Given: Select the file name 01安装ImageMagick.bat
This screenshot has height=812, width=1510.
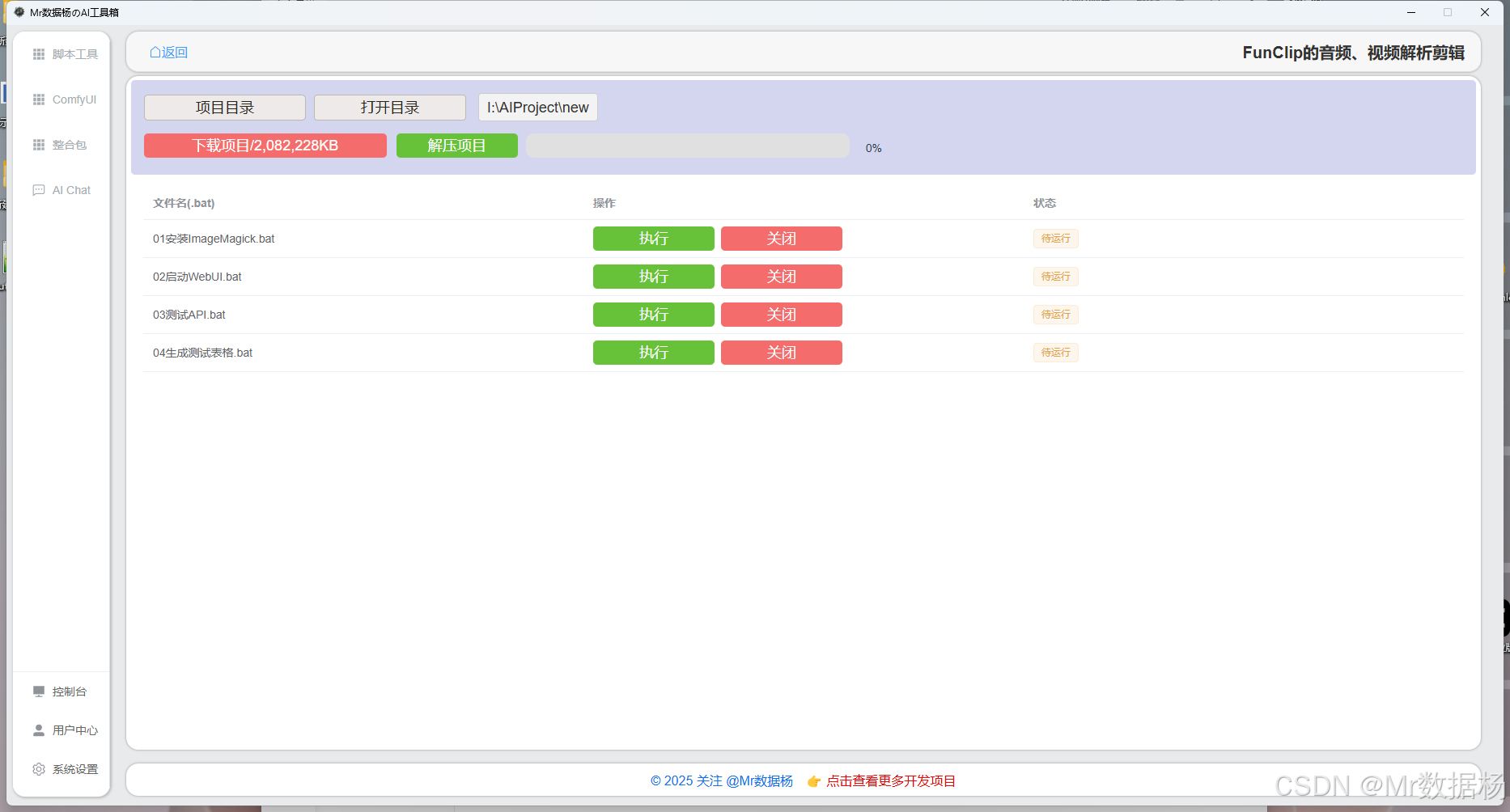Looking at the screenshot, I should click(214, 239).
